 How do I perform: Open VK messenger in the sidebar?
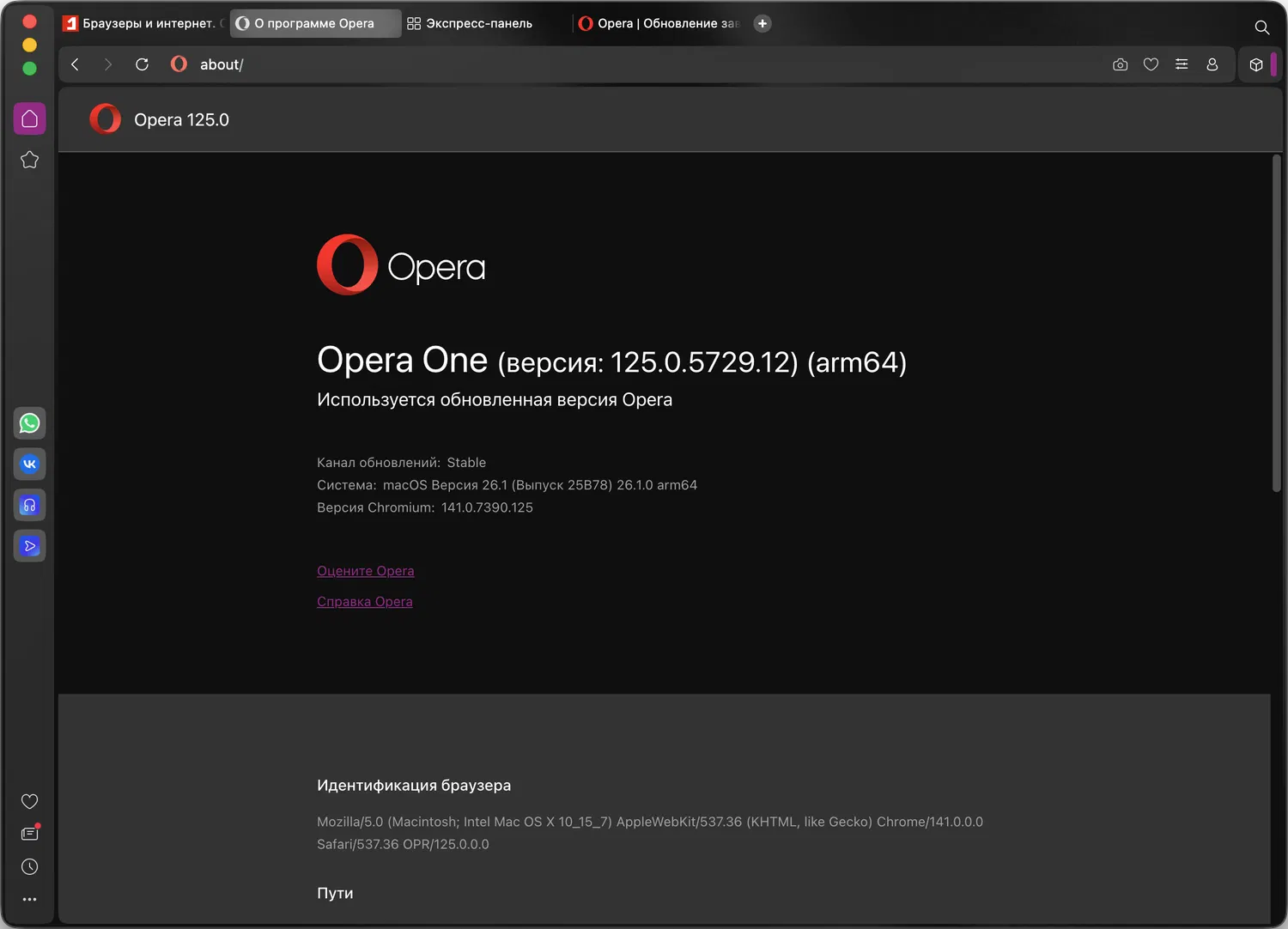(x=29, y=464)
